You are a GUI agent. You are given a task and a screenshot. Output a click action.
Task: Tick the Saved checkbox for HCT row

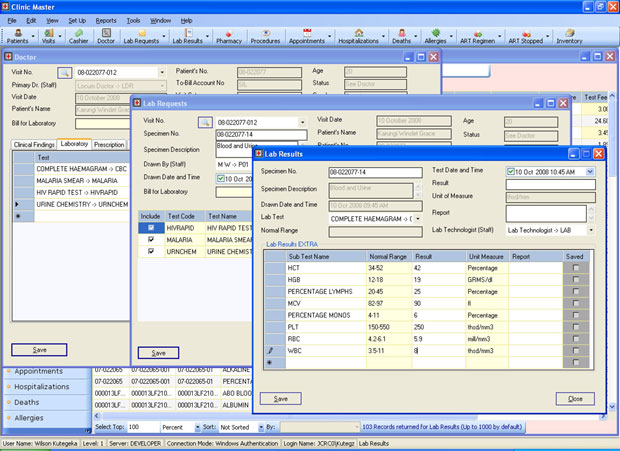coord(576,268)
